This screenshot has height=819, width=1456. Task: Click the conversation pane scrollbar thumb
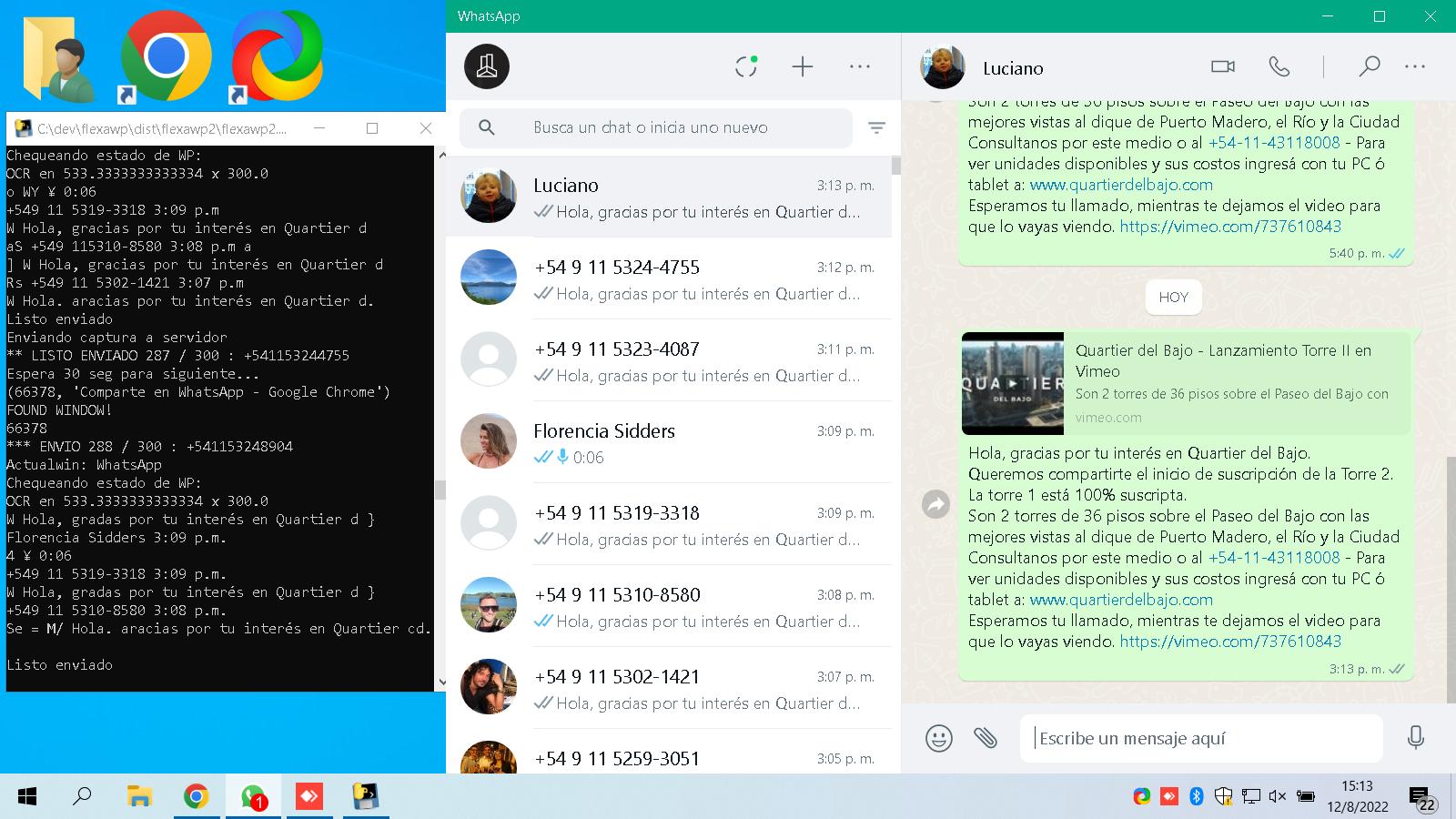click(x=1451, y=579)
